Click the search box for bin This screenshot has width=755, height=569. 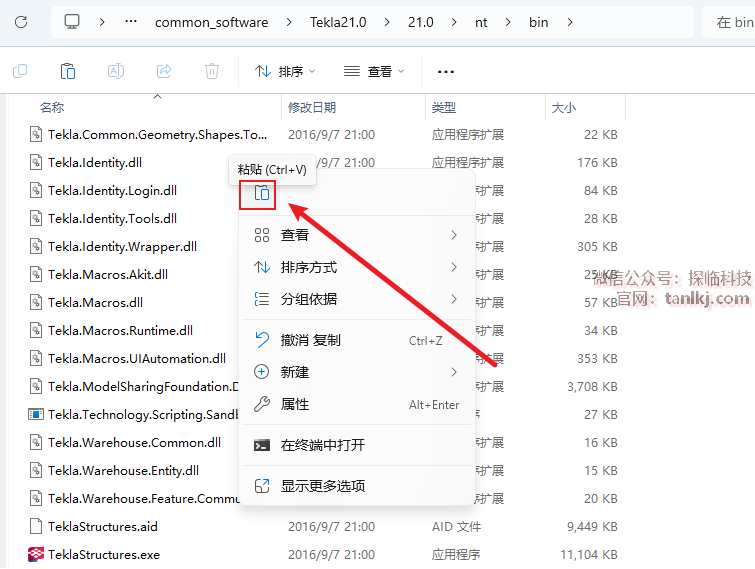tap(729, 22)
